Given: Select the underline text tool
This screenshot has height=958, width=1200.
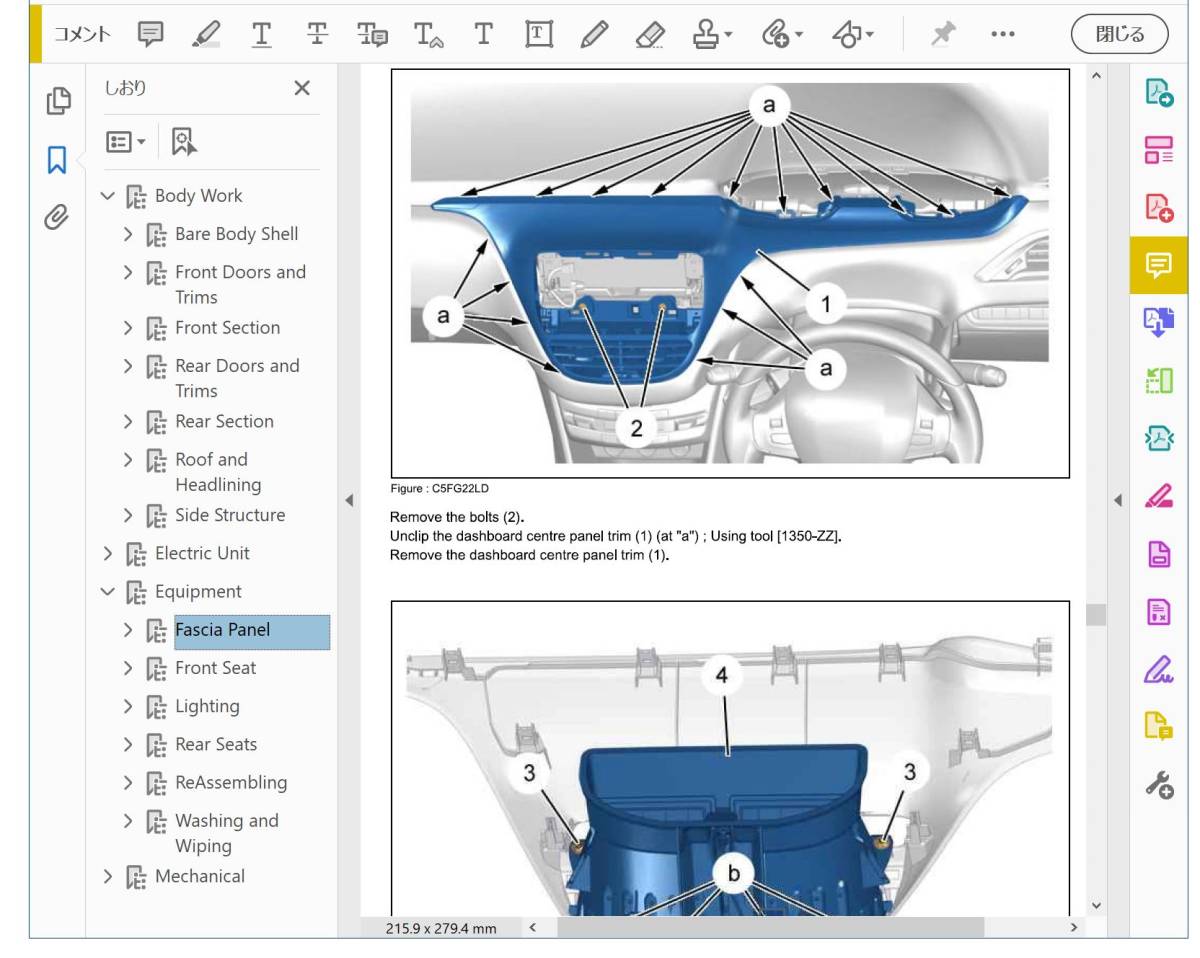Looking at the screenshot, I should coord(261,33).
